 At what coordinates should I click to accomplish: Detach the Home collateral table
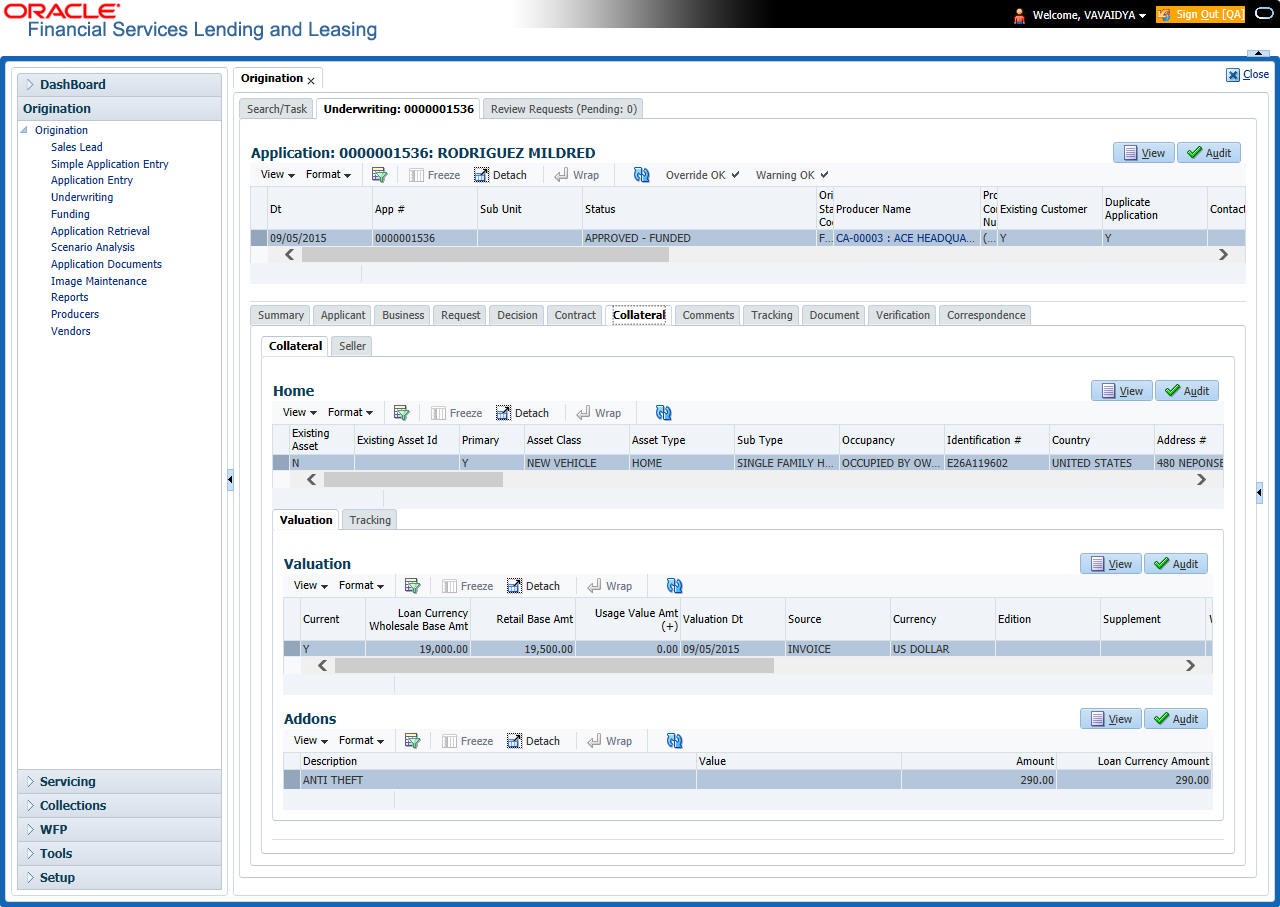pos(522,413)
